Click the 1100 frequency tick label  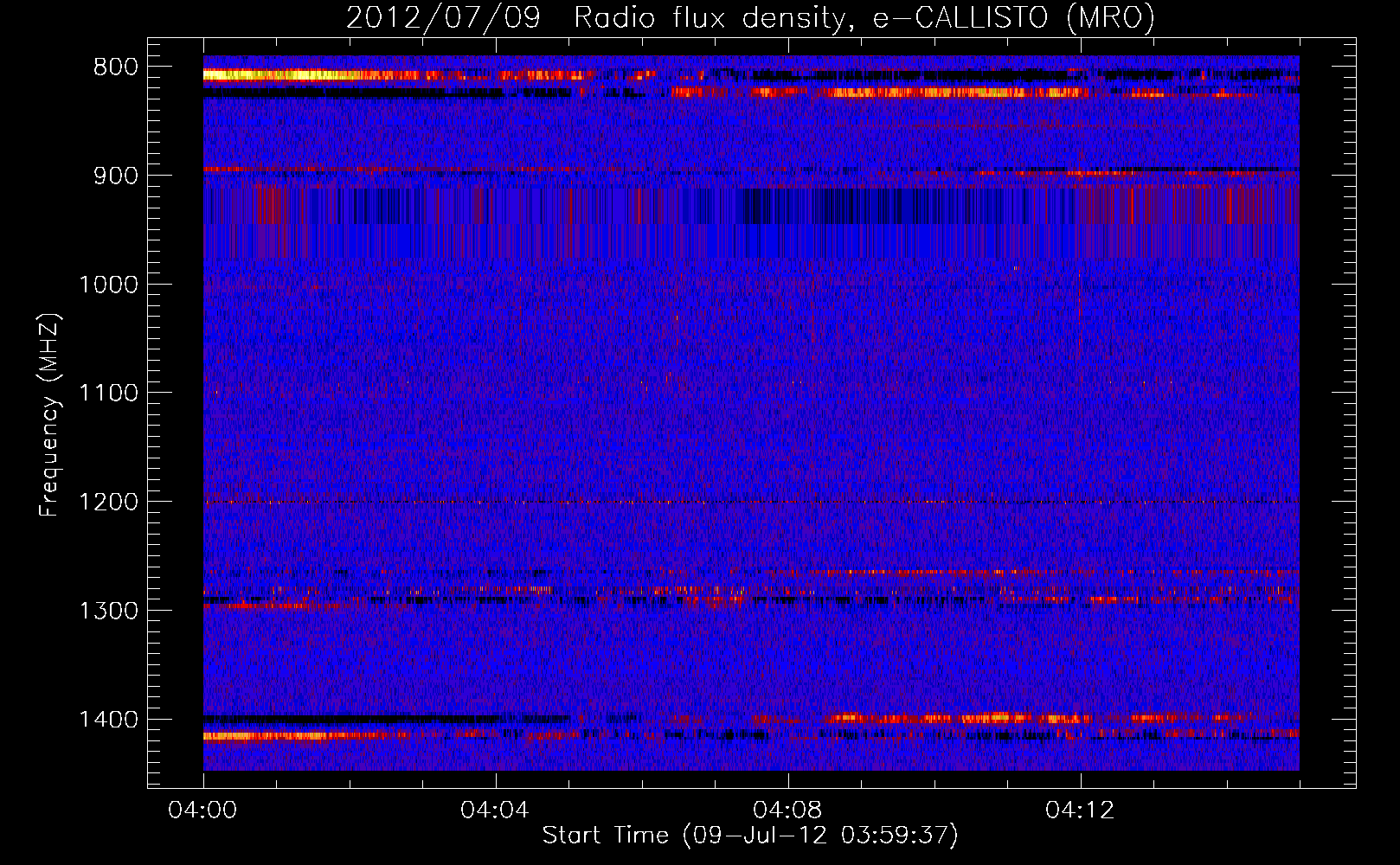tap(108, 394)
